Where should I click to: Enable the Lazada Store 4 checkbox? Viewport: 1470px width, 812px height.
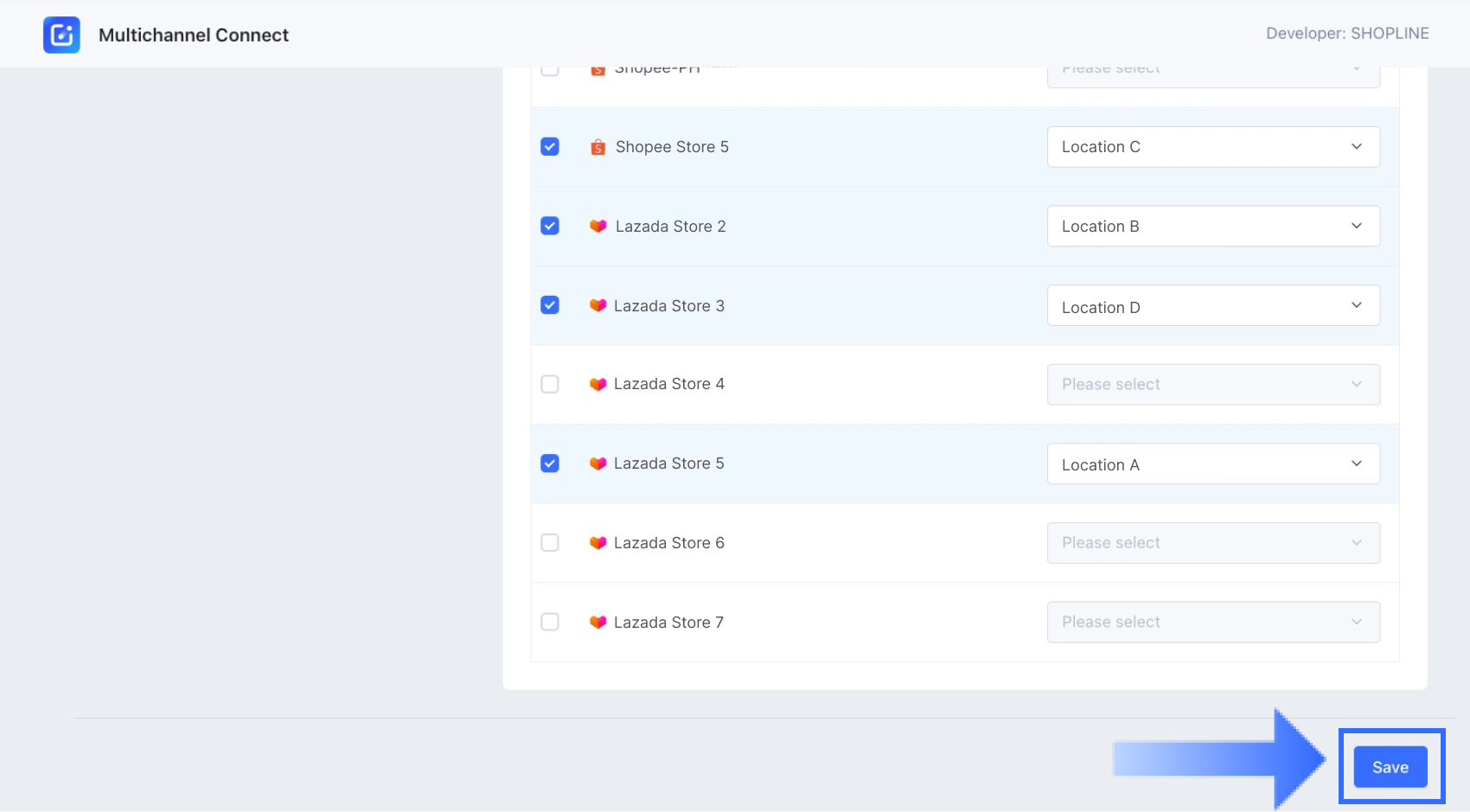[550, 384]
